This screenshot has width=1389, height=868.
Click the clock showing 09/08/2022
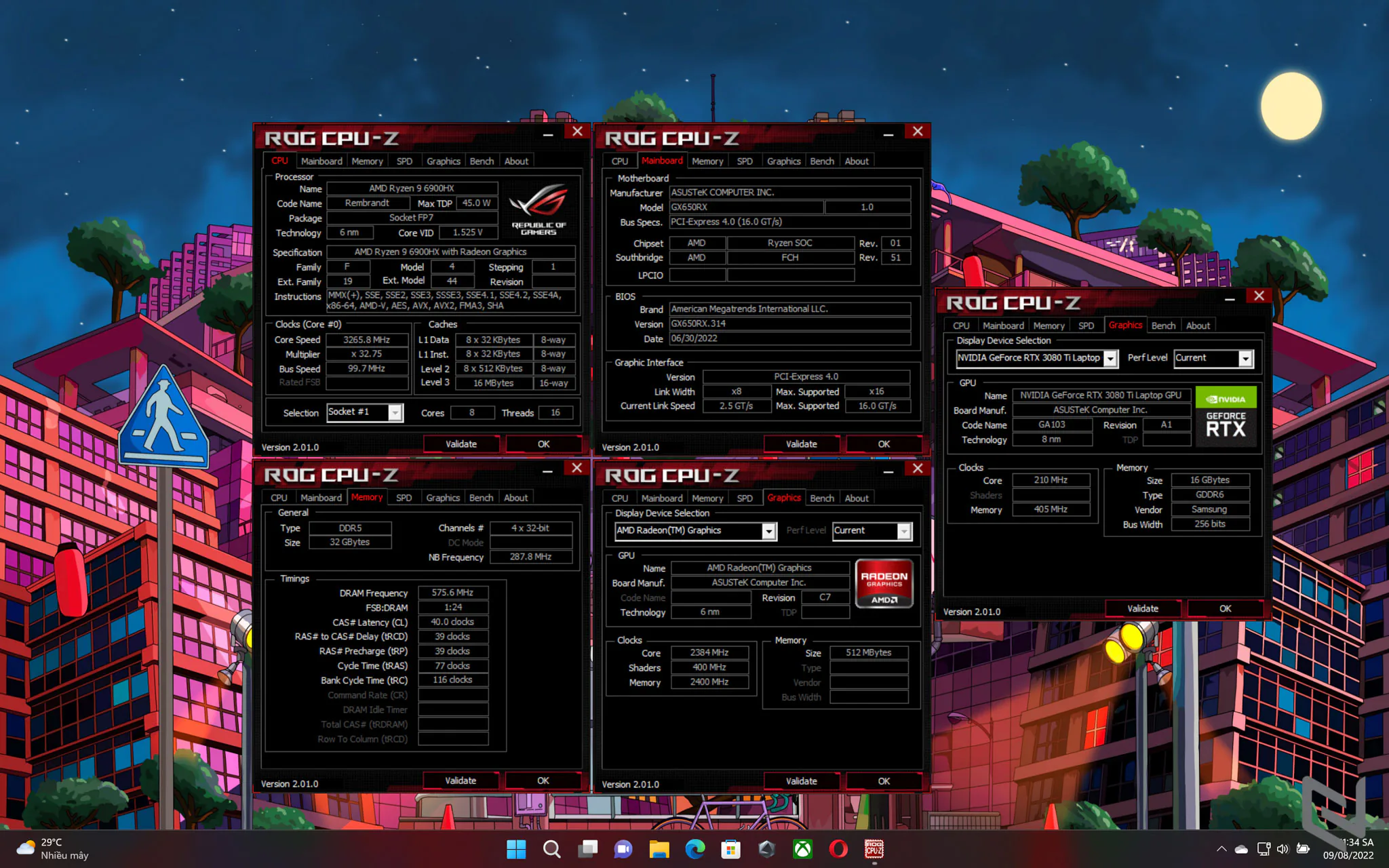[x=1348, y=848]
